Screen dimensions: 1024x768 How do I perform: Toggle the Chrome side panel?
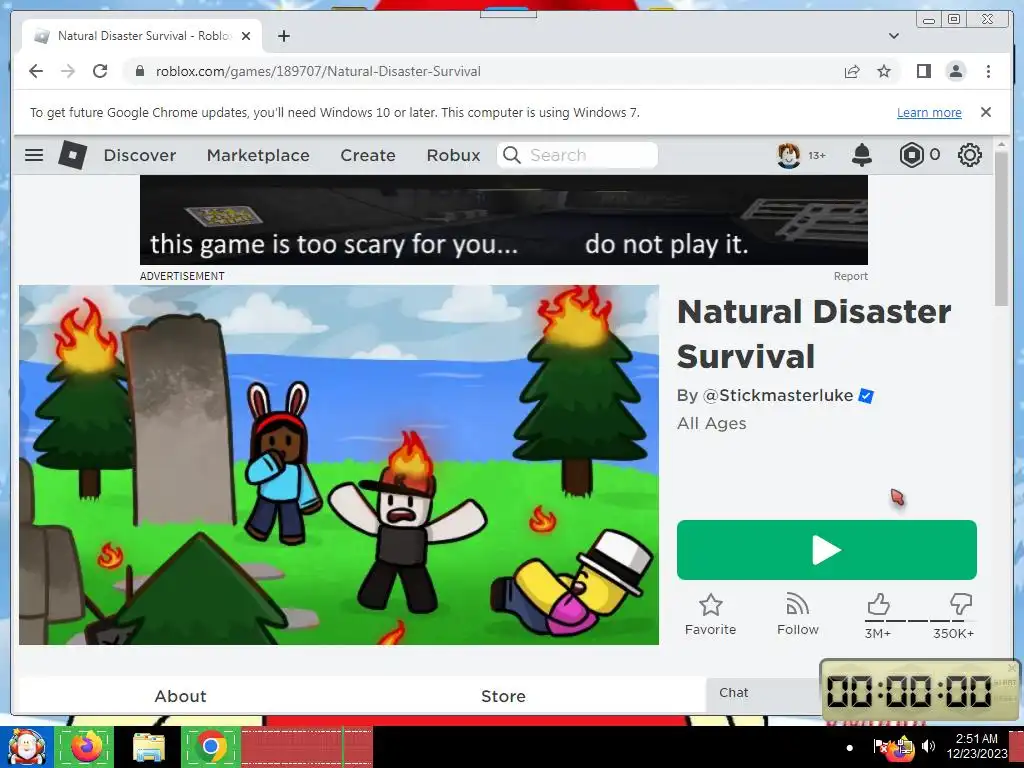coord(923,71)
